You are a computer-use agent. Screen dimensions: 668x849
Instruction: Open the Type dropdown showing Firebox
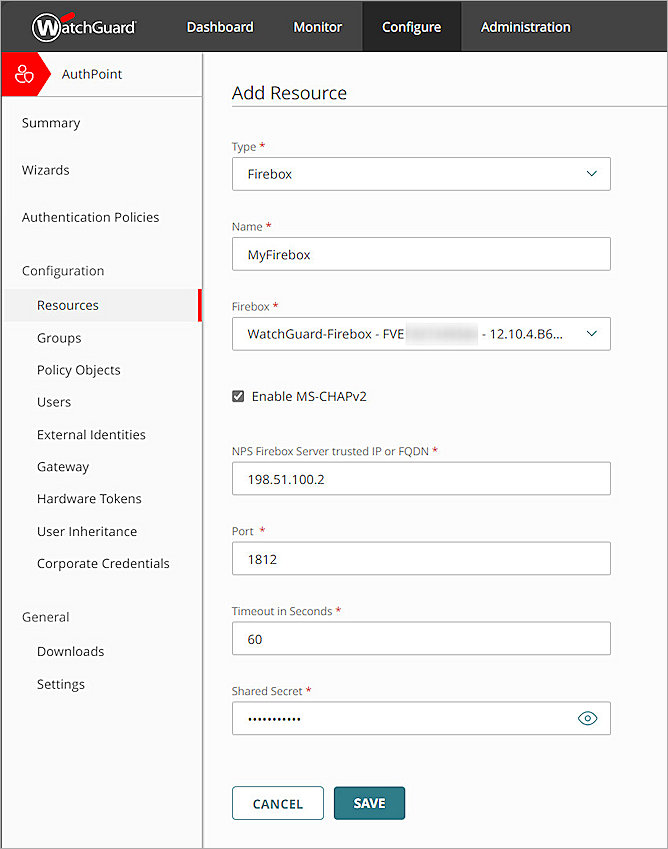(421, 173)
